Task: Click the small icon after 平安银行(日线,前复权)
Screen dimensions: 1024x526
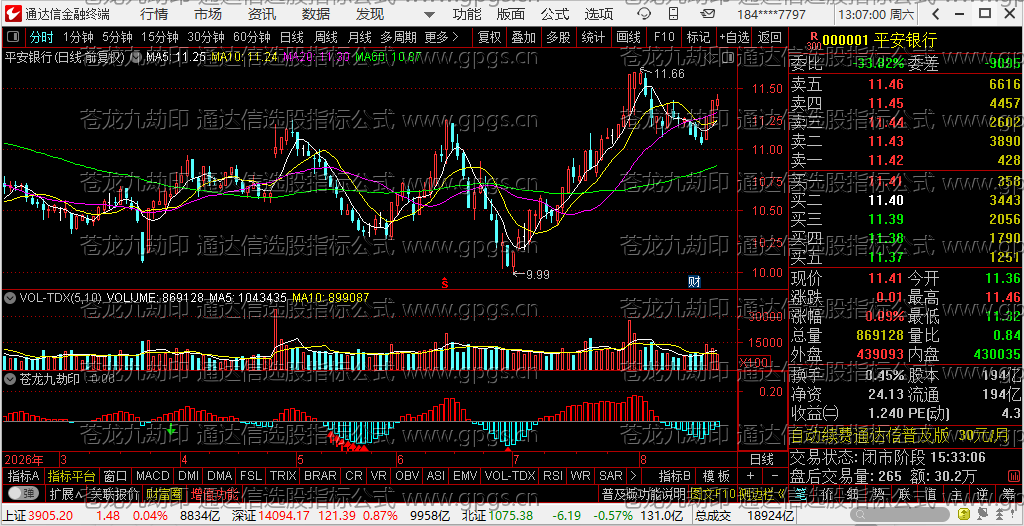Action: point(135,58)
